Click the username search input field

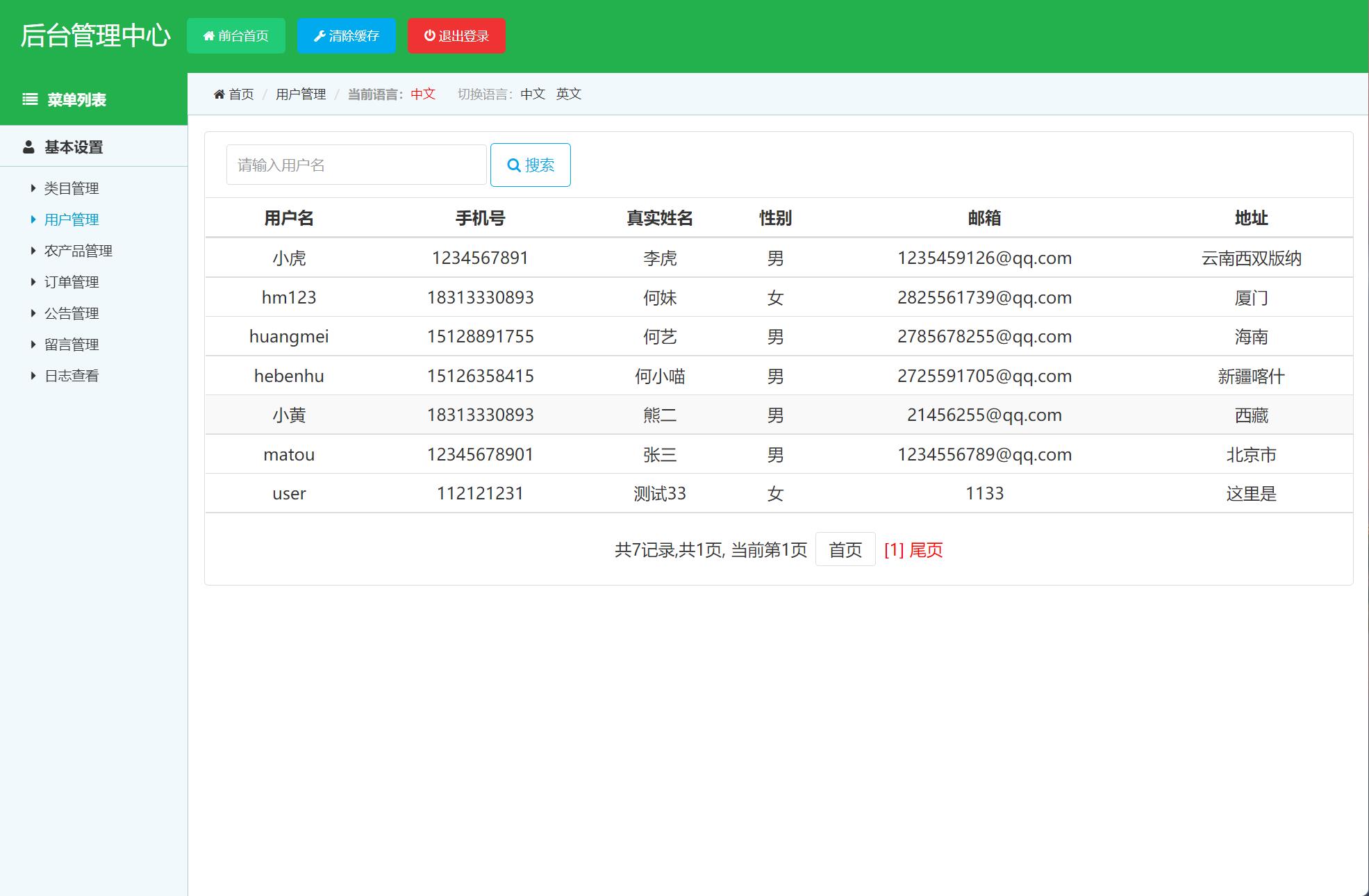(355, 164)
